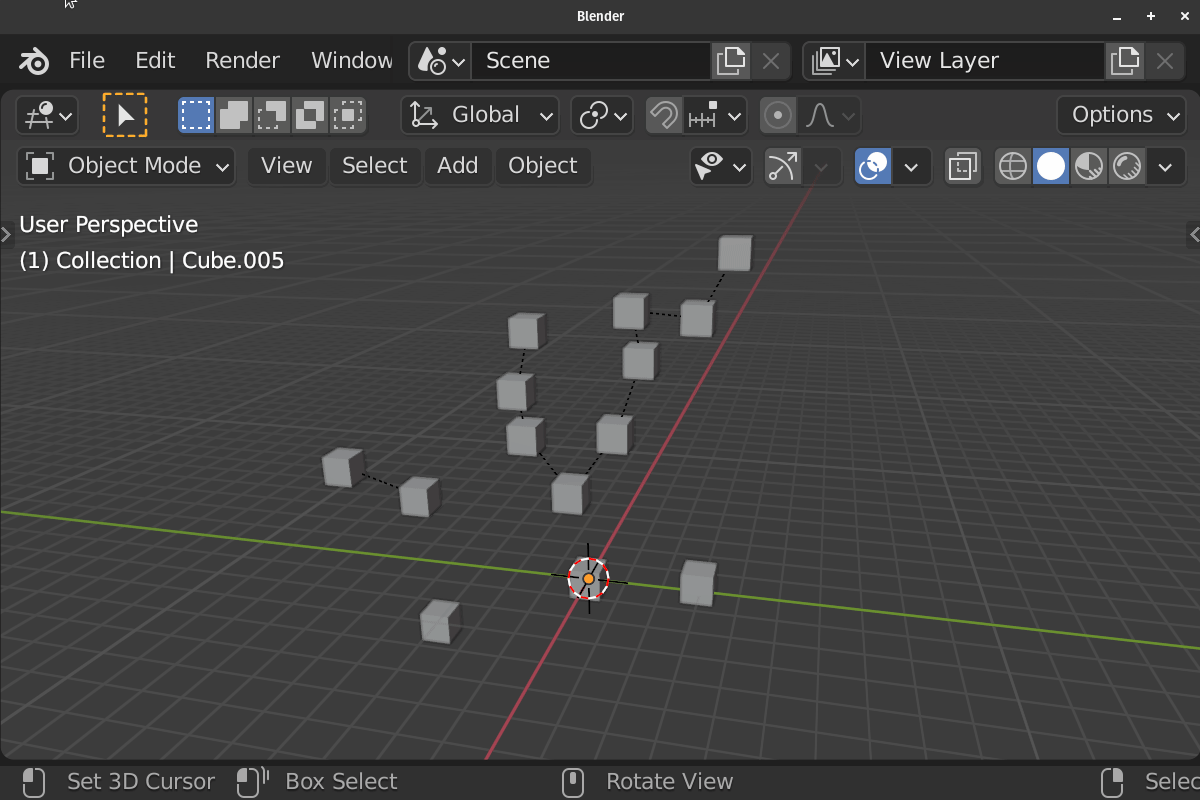Viewport: 1200px width, 800px height.
Task: Choose Set new selection mode
Action: tap(196, 115)
